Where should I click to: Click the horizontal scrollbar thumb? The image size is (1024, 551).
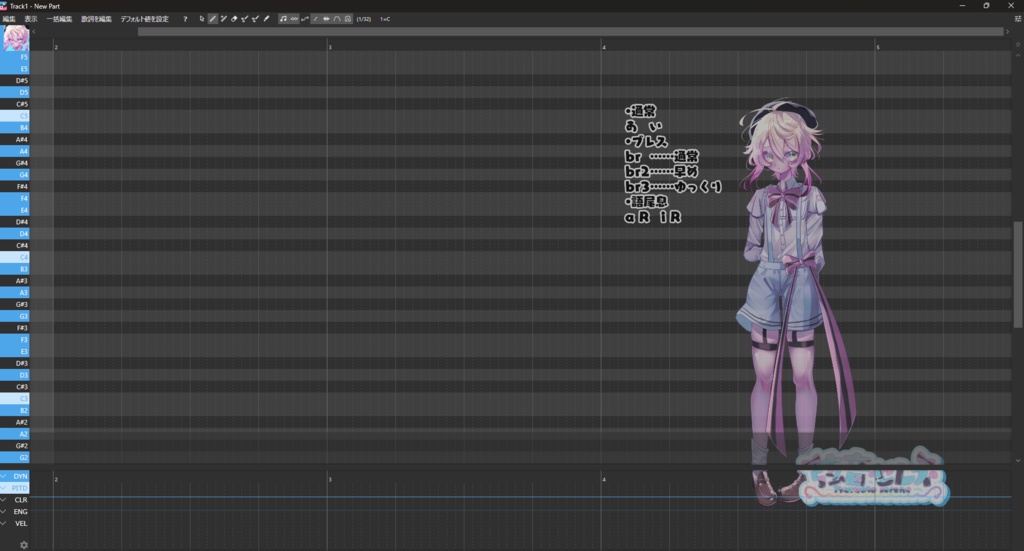click(x=570, y=31)
